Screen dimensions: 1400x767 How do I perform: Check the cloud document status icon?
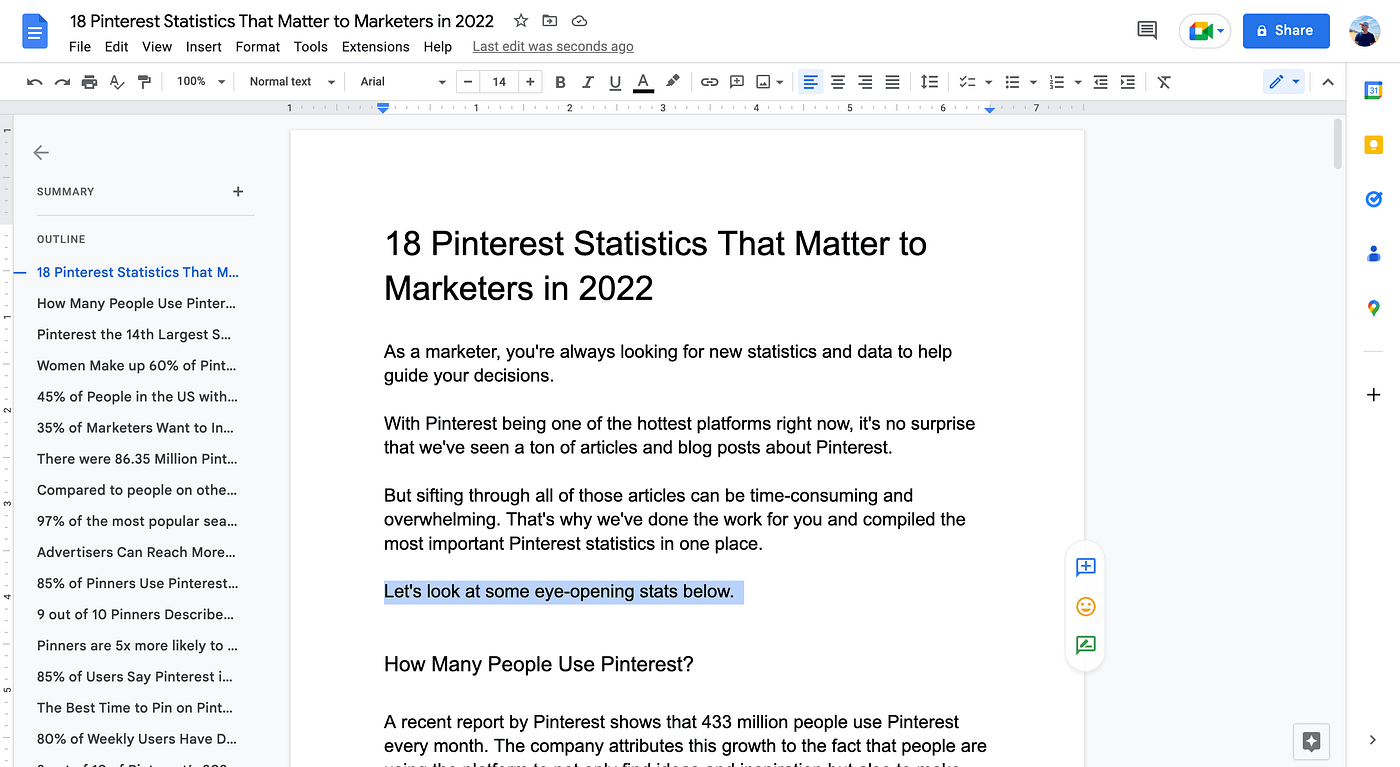(579, 20)
